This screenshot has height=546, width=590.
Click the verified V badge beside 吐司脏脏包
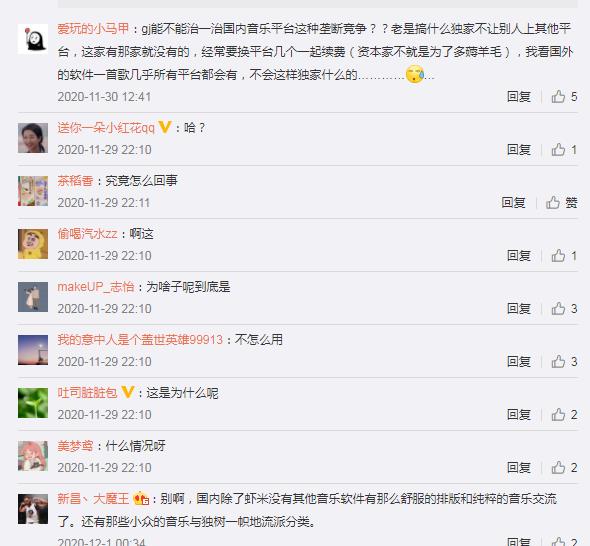[128, 392]
